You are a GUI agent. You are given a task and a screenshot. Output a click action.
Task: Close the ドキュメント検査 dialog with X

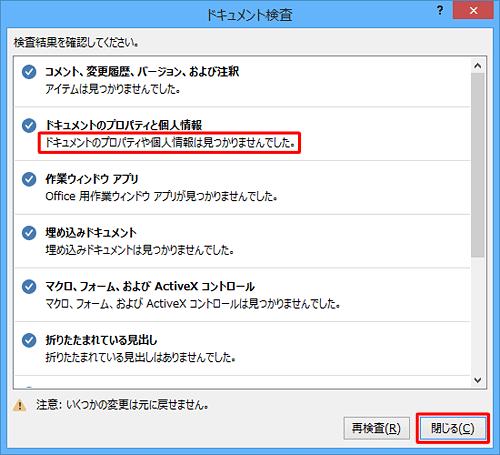tap(473, 11)
